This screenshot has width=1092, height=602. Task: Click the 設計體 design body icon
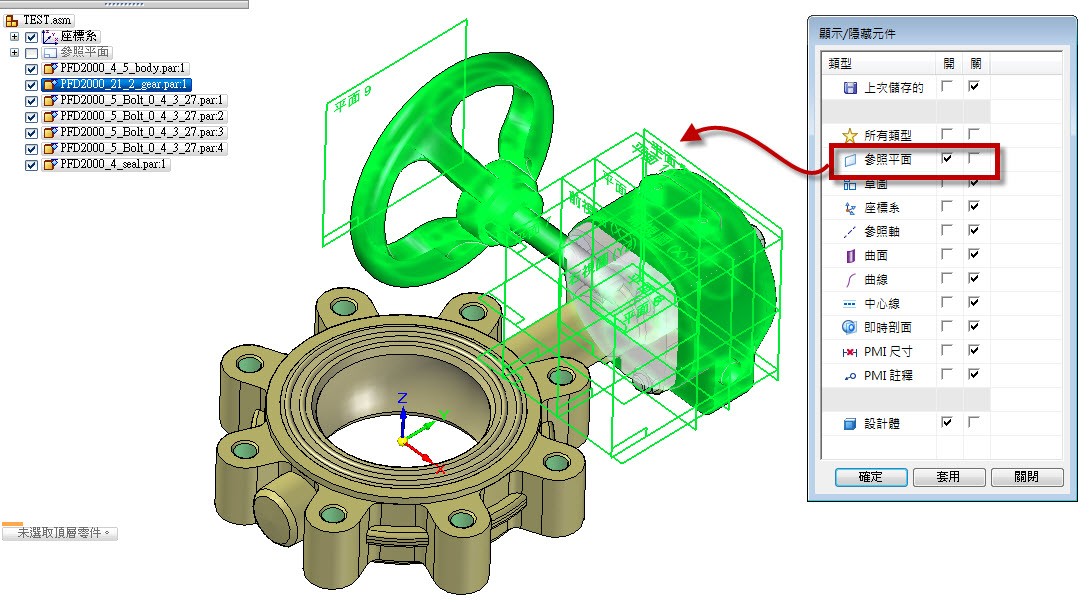click(x=850, y=424)
